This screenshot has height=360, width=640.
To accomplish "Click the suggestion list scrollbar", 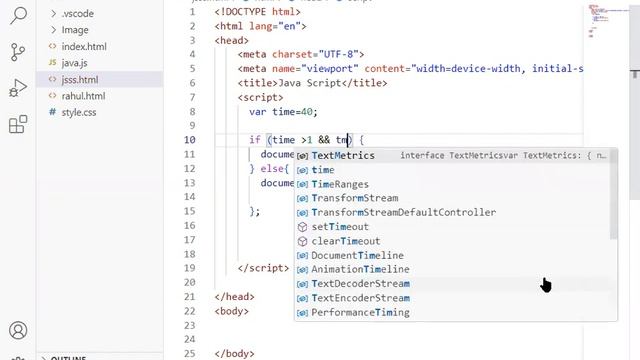I will coord(613,194).
